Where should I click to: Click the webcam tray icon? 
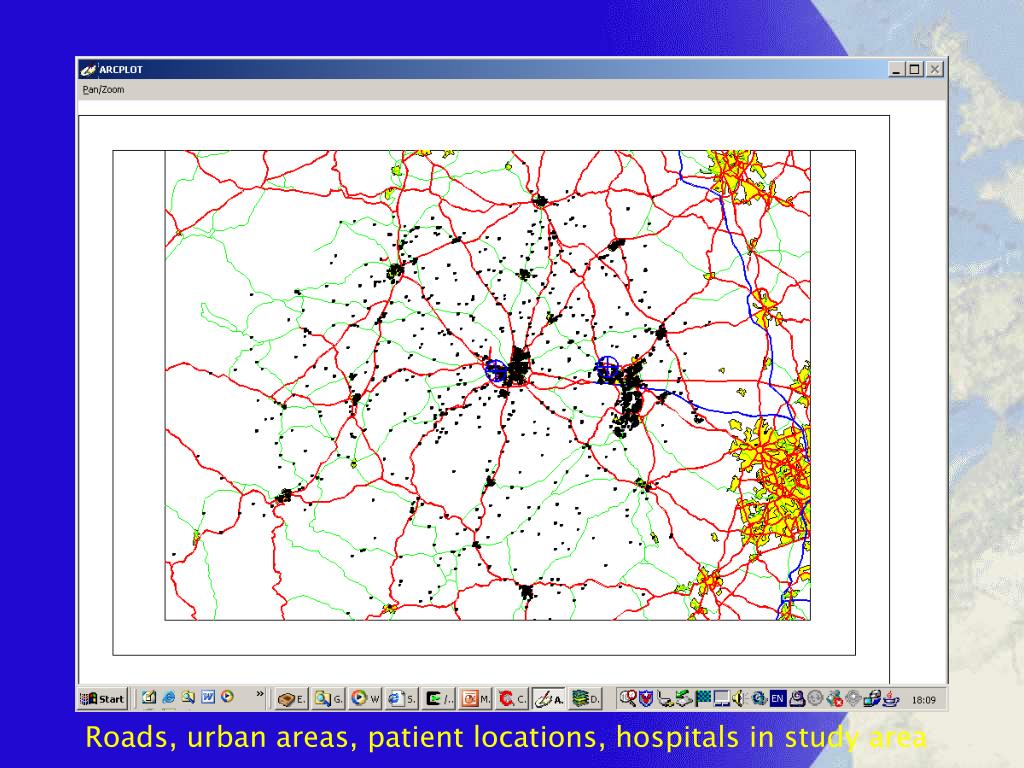(x=796, y=699)
